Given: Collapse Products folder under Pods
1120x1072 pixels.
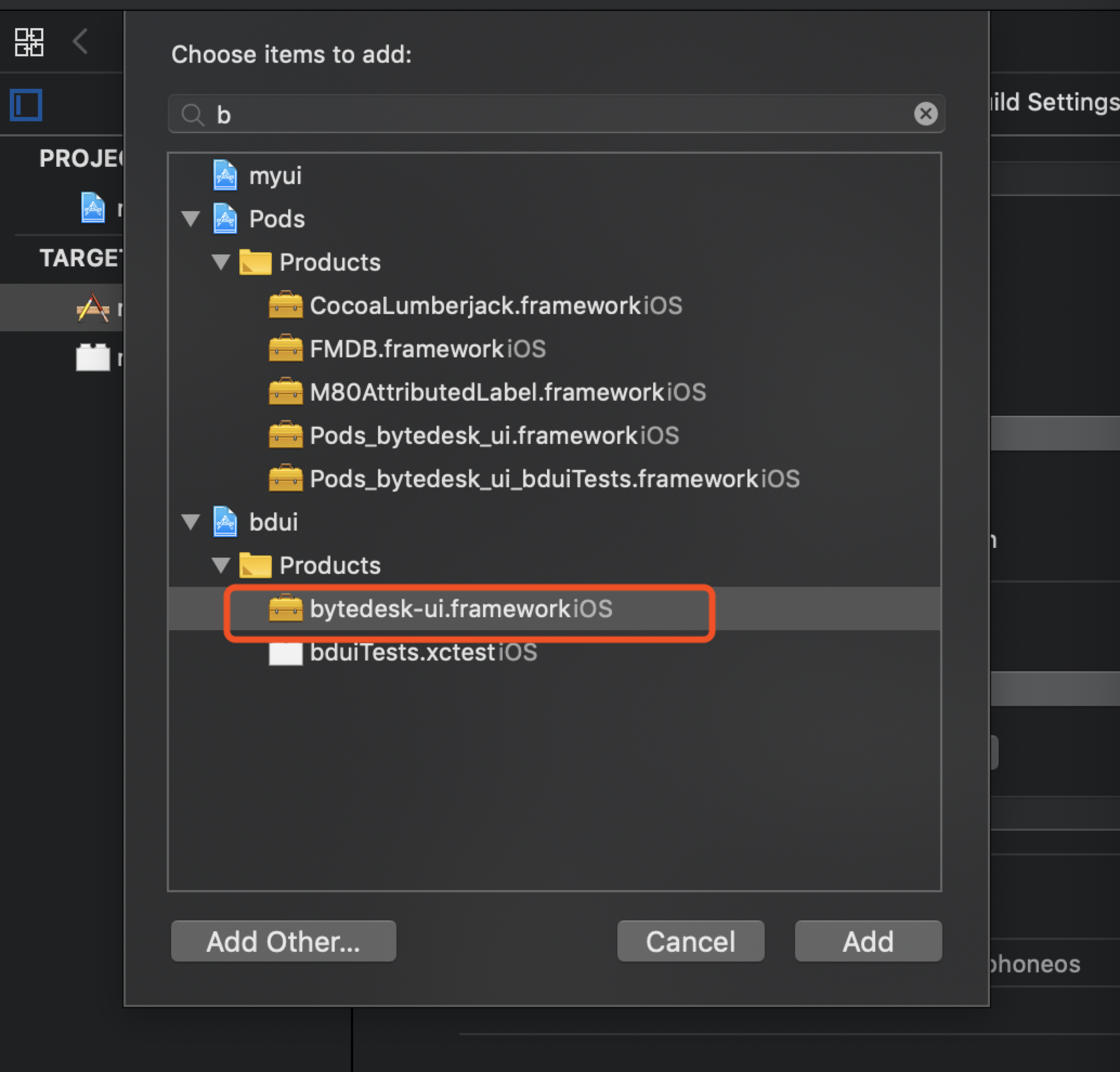Looking at the screenshot, I should (x=220, y=262).
